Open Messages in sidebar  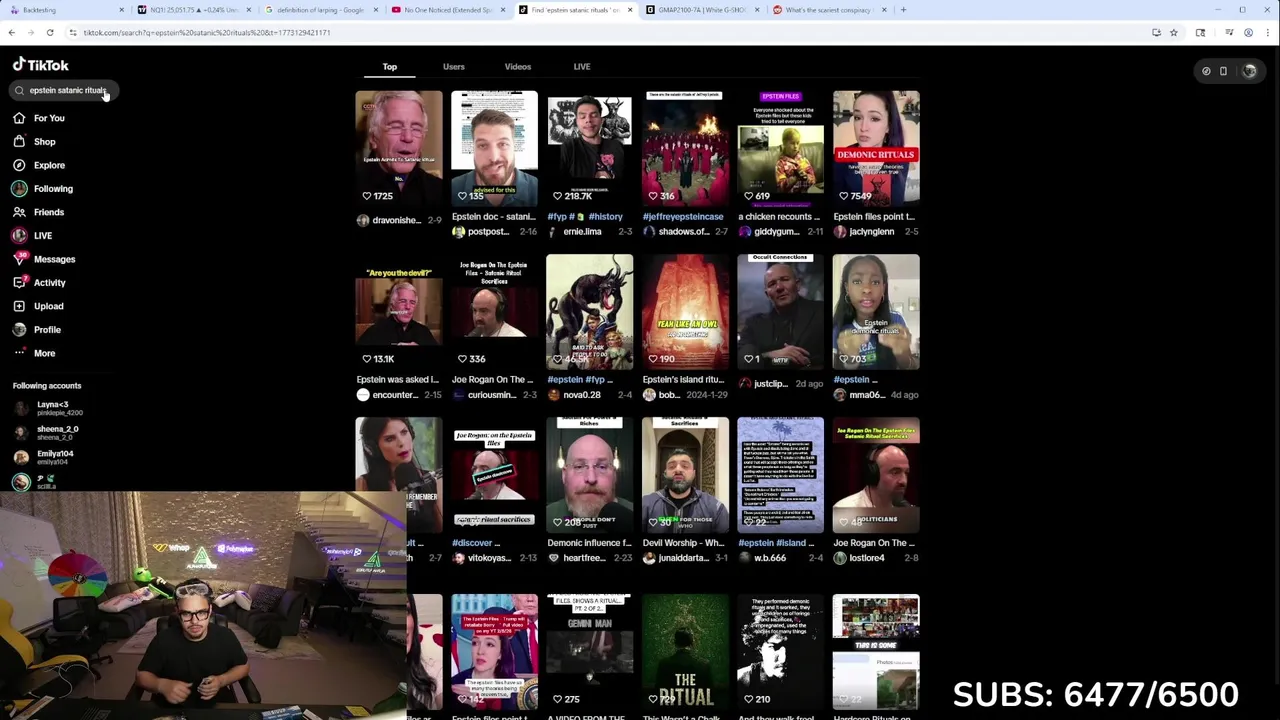coord(44,259)
